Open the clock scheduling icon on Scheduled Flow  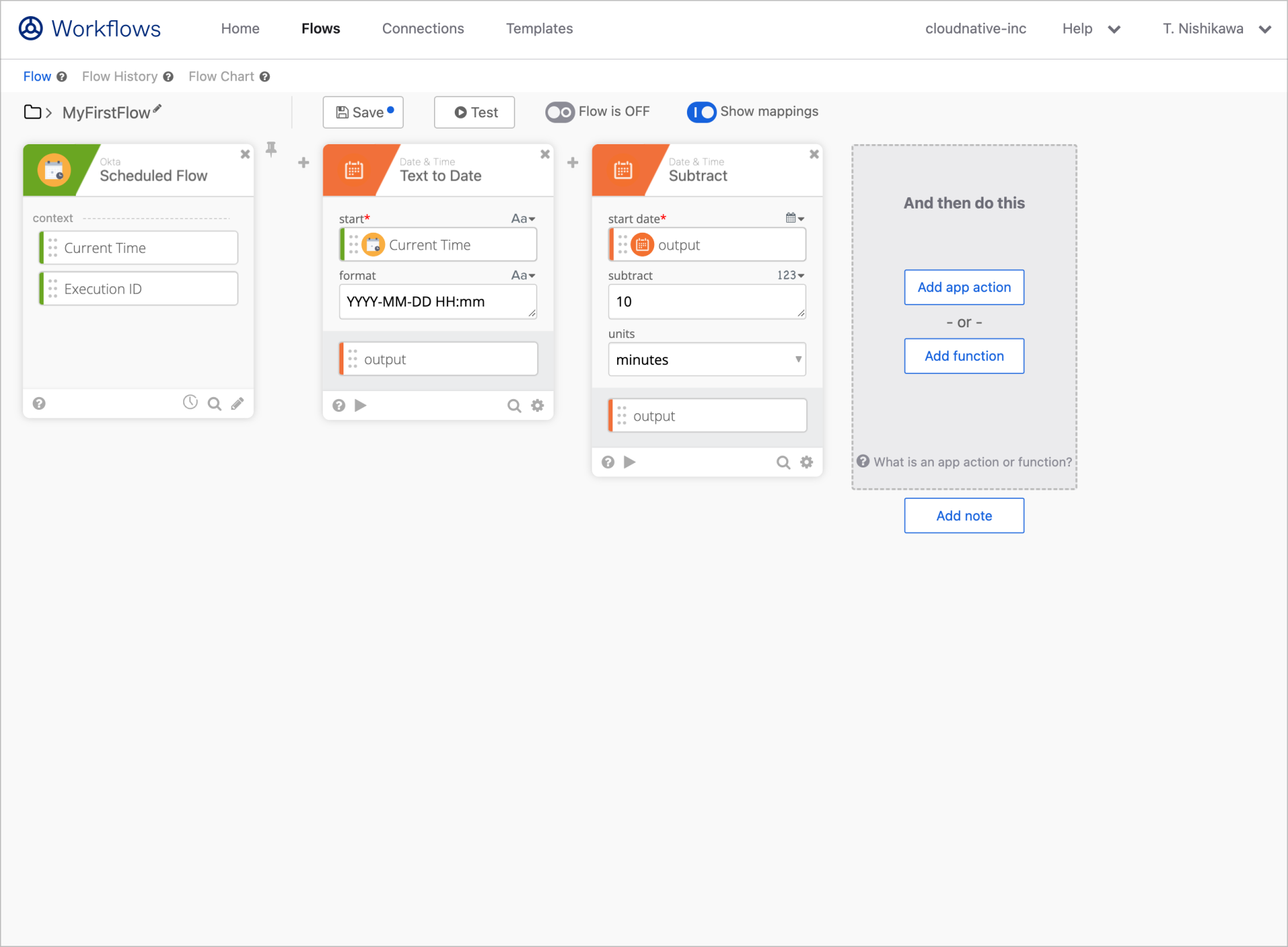pyautogui.click(x=190, y=402)
